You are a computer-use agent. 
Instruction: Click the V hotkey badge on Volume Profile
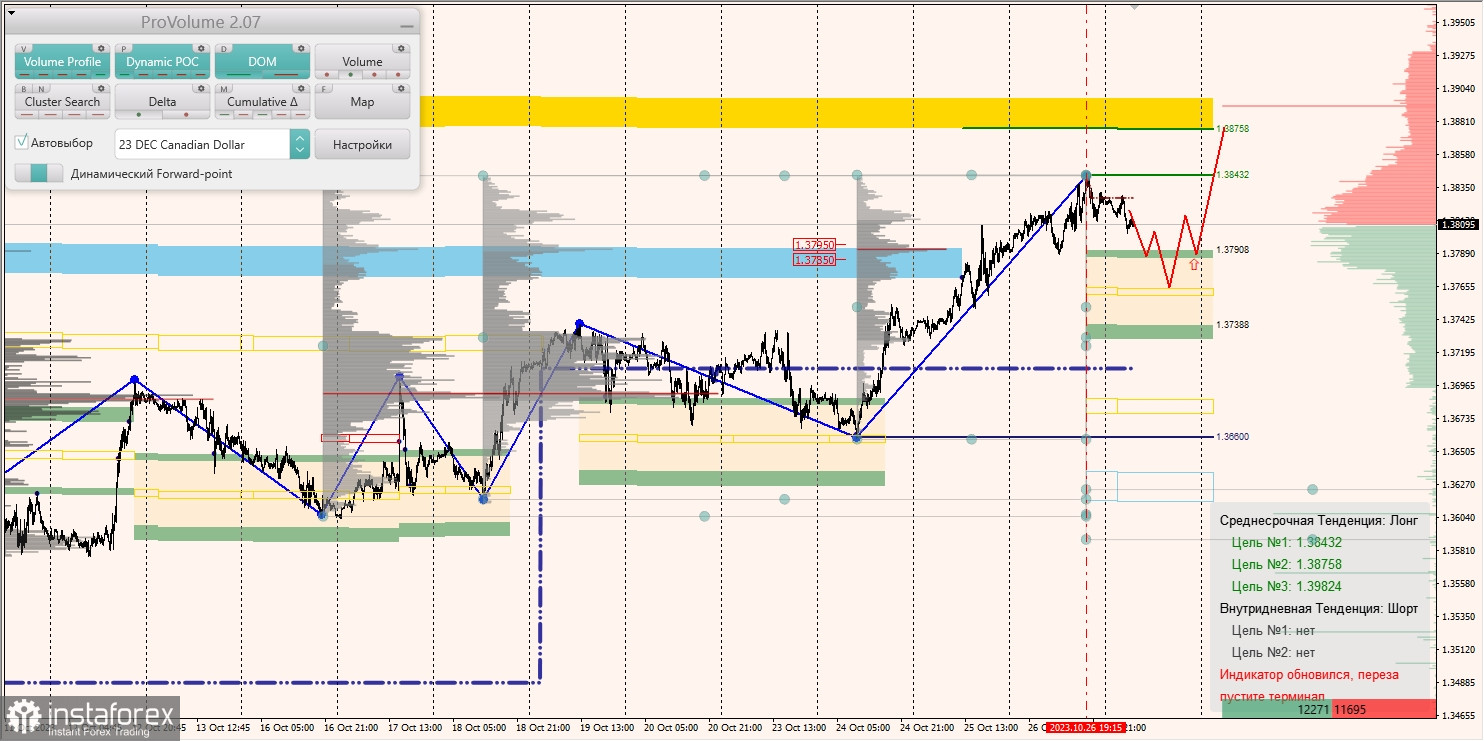(x=24, y=48)
